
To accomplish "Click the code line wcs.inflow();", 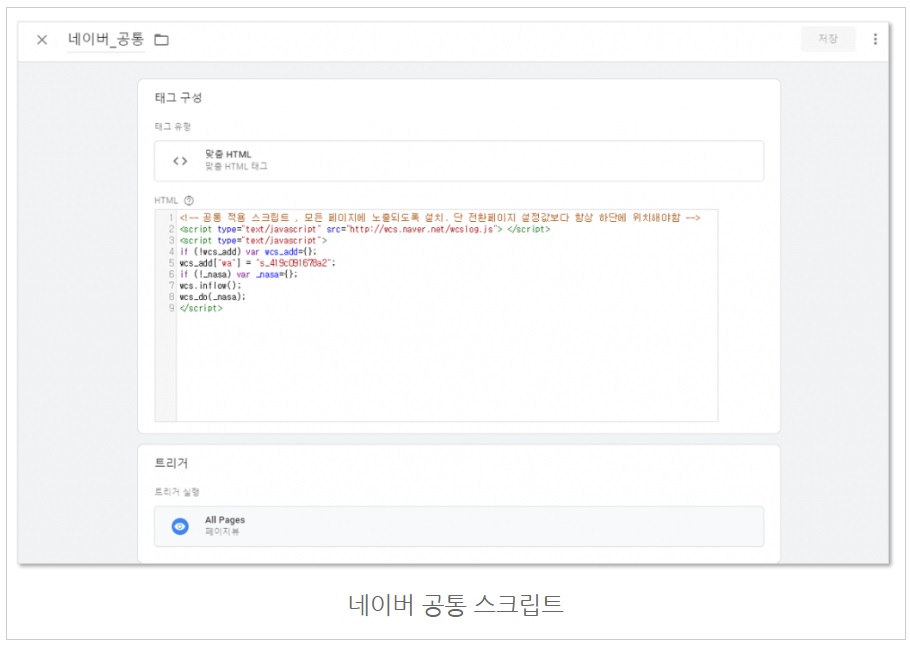I will 210,286.
